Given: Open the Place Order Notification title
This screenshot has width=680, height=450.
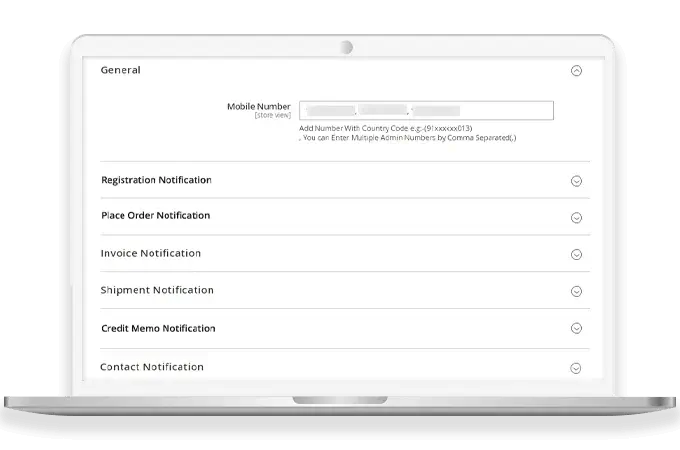Looking at the screenshot, I should [x=155, y=215].
